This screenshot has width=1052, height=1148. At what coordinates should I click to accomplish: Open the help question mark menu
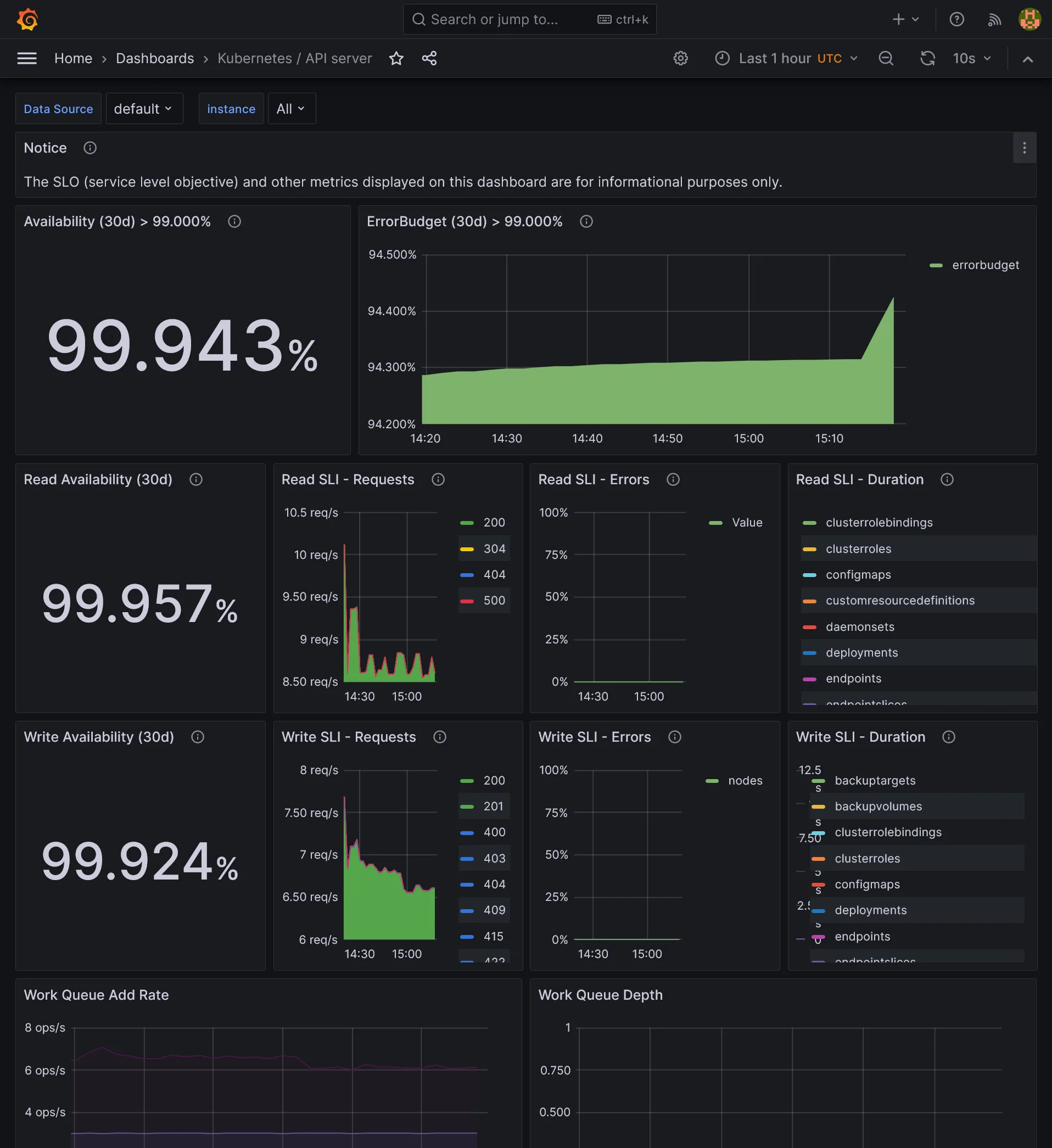pos(957,19)
